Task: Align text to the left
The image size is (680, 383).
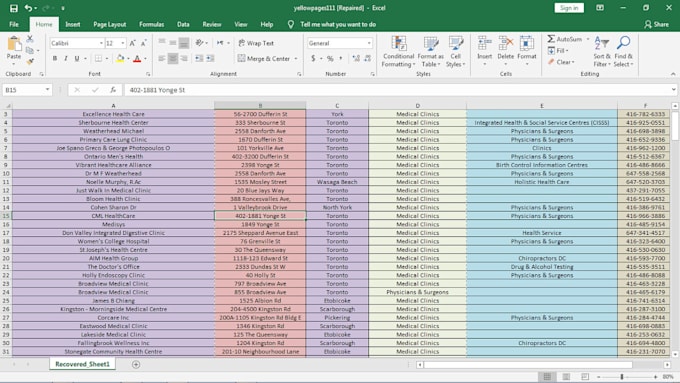Action: pyautogui.click(x=162, y=58)
